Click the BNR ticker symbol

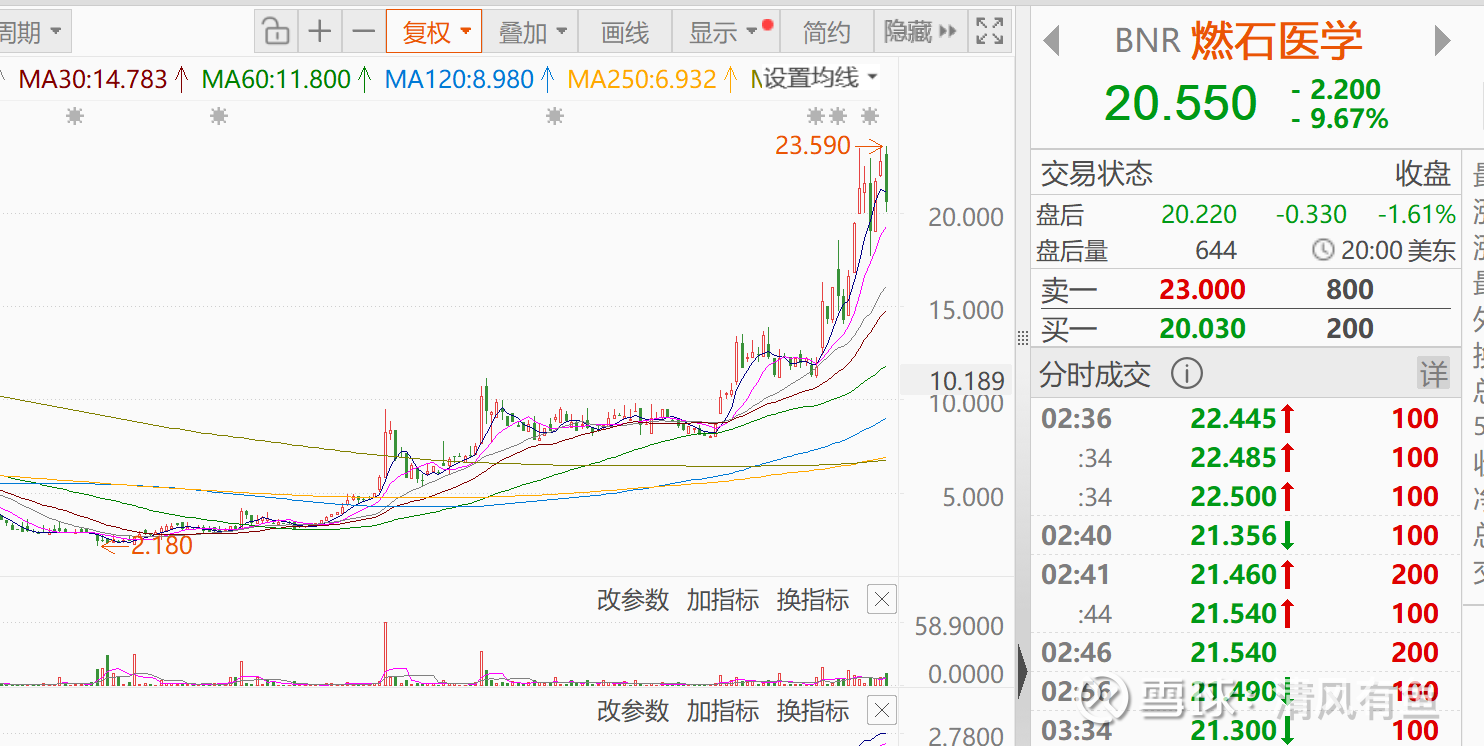click(1147, 41)
